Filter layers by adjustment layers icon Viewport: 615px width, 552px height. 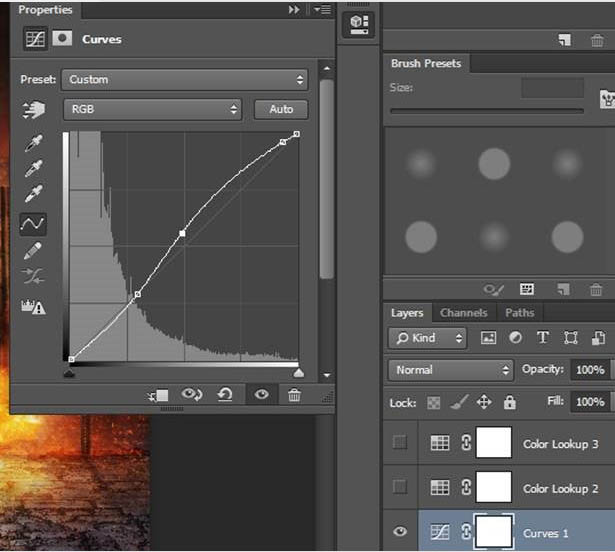point(515,337)
